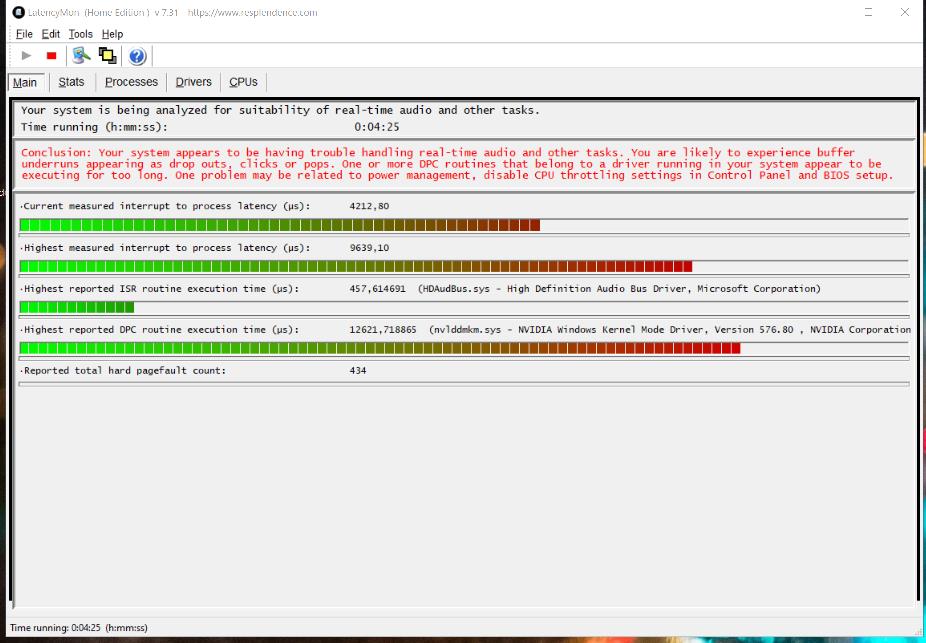Open the File menu
926x643 pixels.
[x=24, y=34]
